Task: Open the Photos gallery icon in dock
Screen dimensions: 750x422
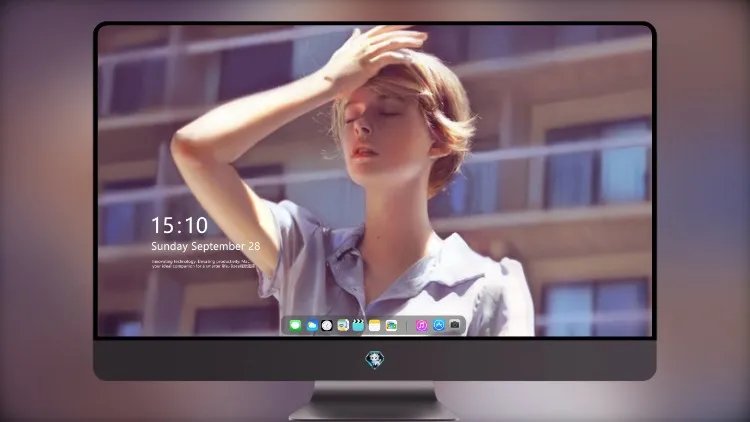Action: pos(391,326)
